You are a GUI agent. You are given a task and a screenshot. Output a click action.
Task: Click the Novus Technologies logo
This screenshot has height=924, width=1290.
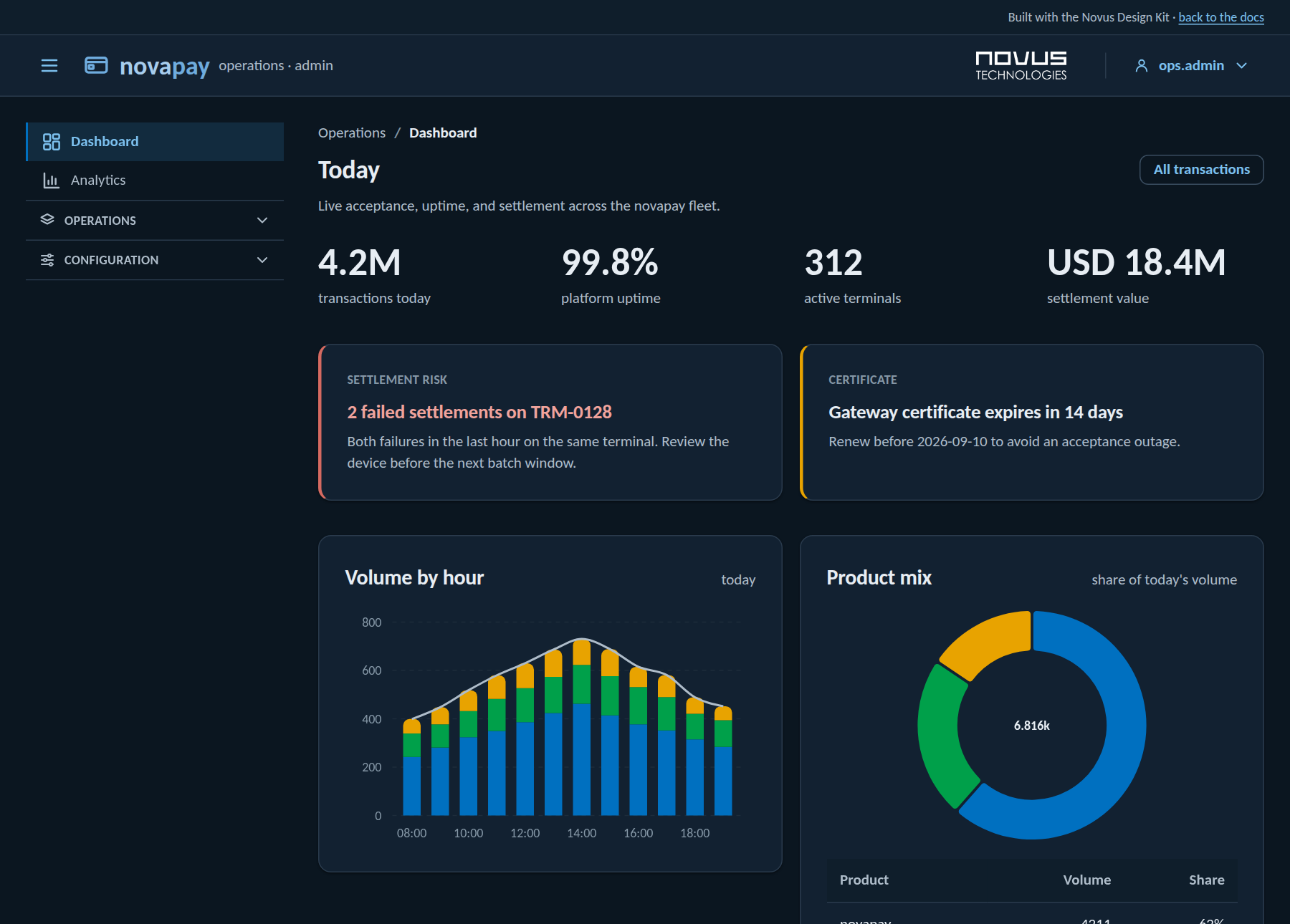click(x=1021, y=66)
